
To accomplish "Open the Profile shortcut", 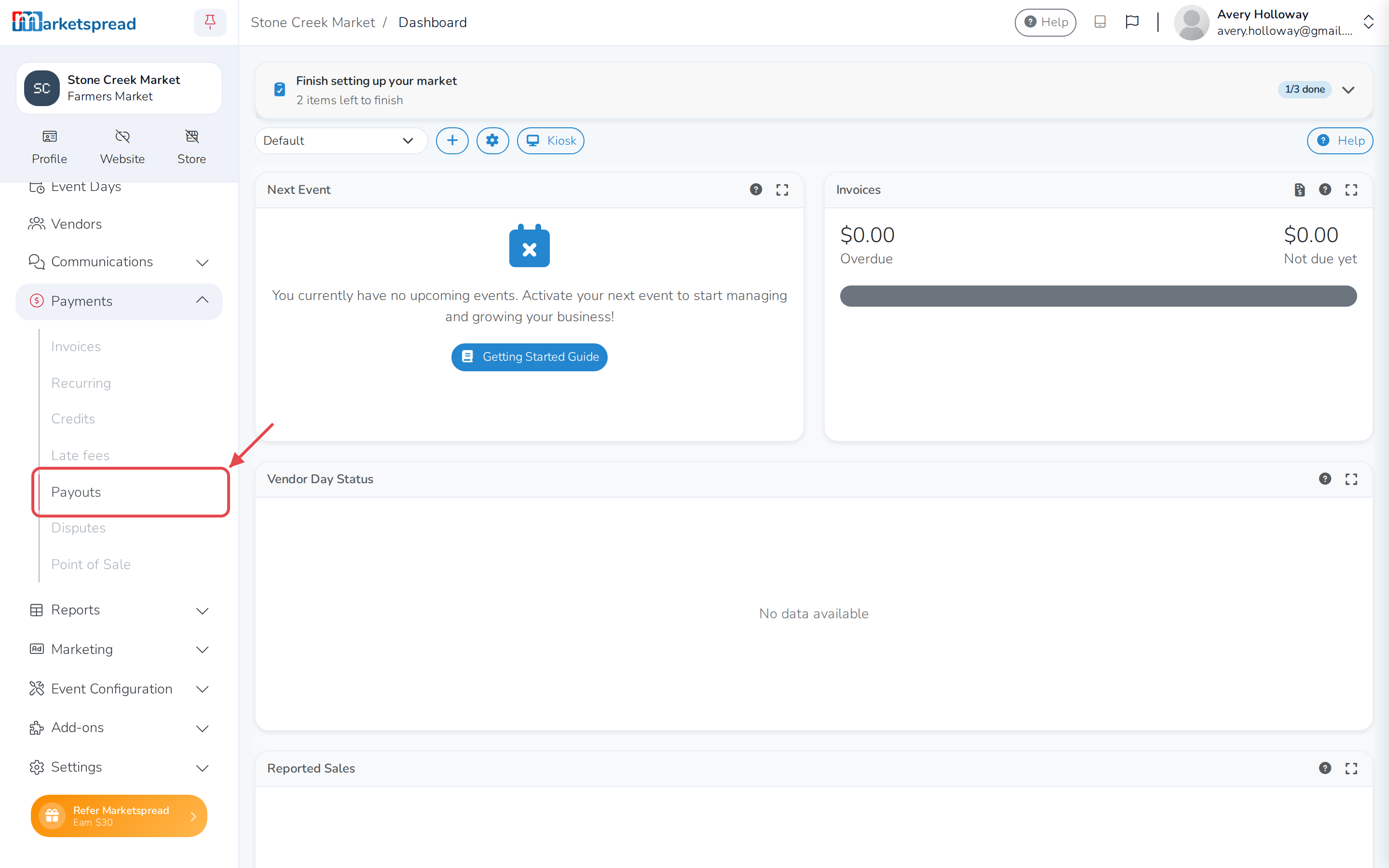I will click(x=49, y=147).
